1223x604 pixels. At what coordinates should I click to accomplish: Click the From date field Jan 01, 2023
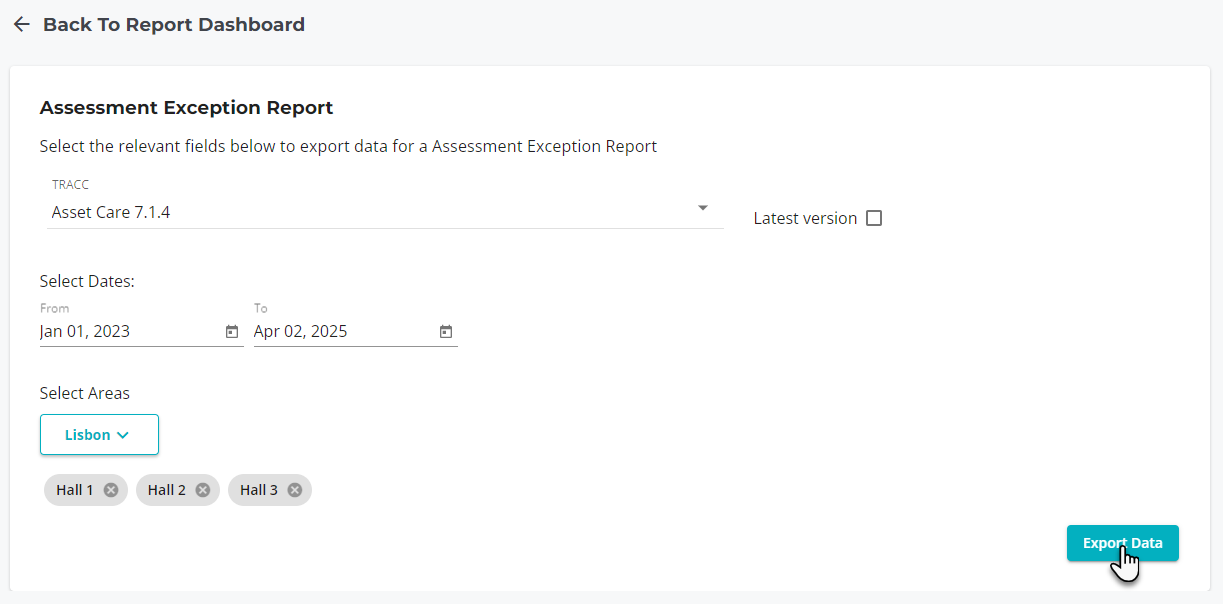click(141, 332)
